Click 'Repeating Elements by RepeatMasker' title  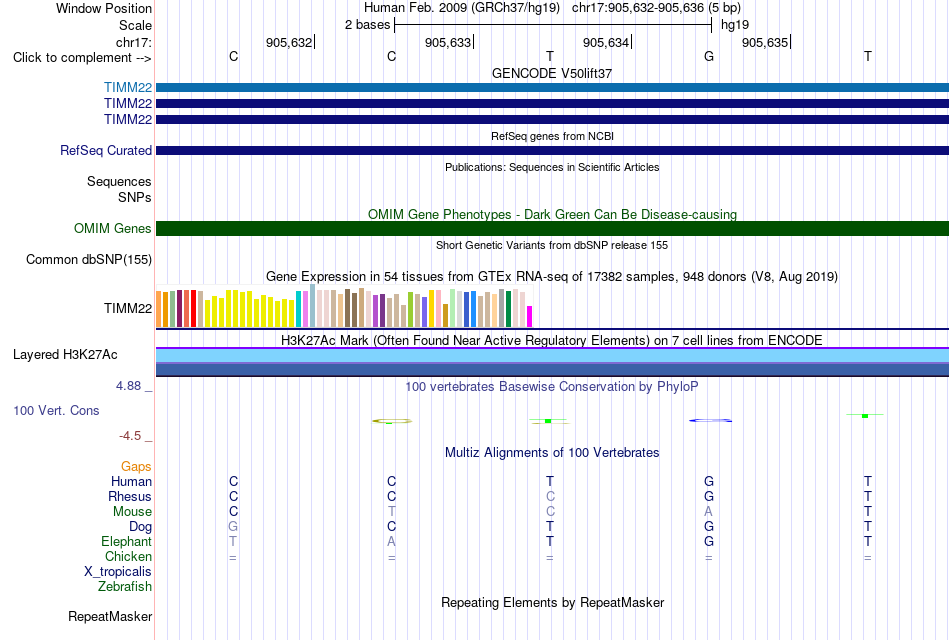[552, 602]
